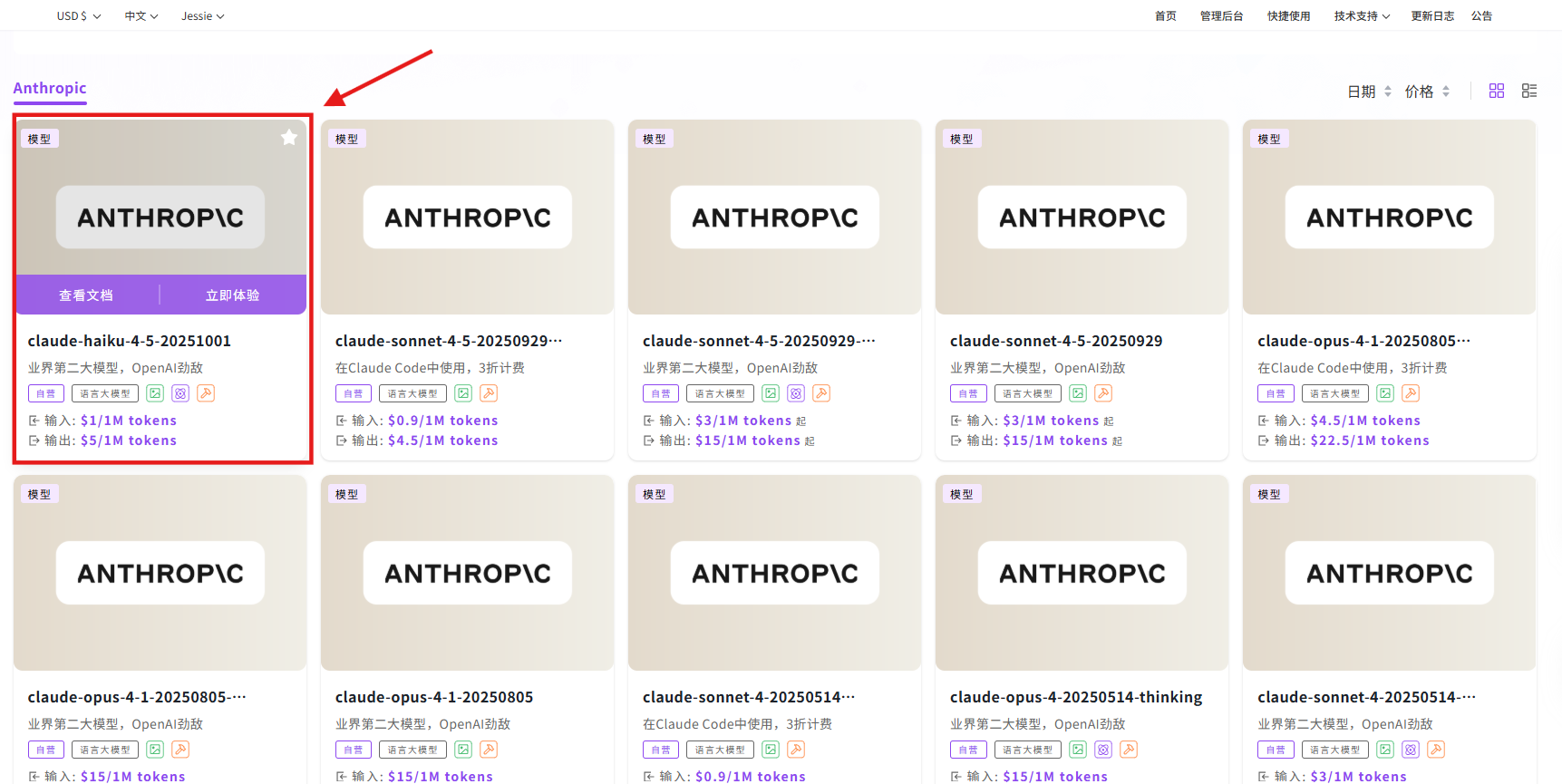Viewport: 1562px width, 784px height.
Task: Click the orange tool icon on claude-sonnet-4-5-20250929 fourth card
Action: (1103, 393)
